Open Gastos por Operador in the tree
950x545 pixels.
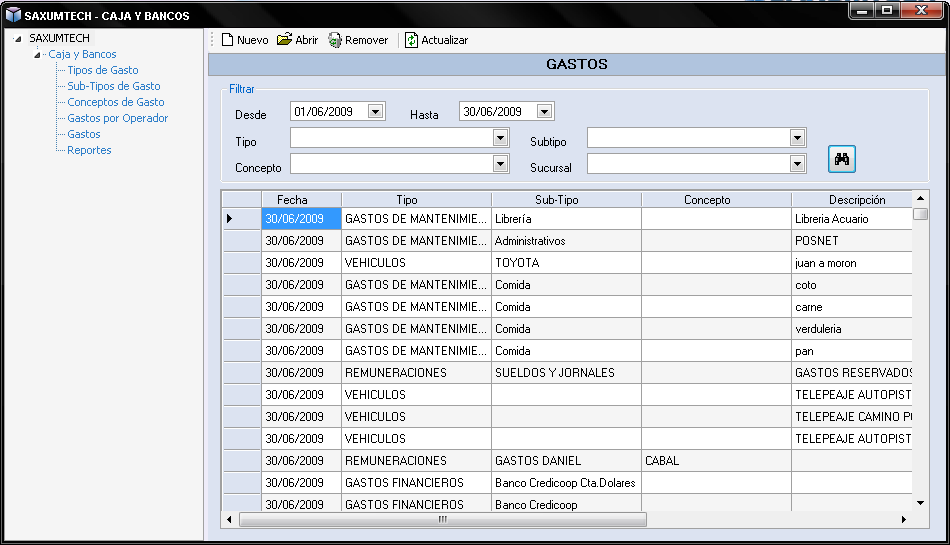118,118
